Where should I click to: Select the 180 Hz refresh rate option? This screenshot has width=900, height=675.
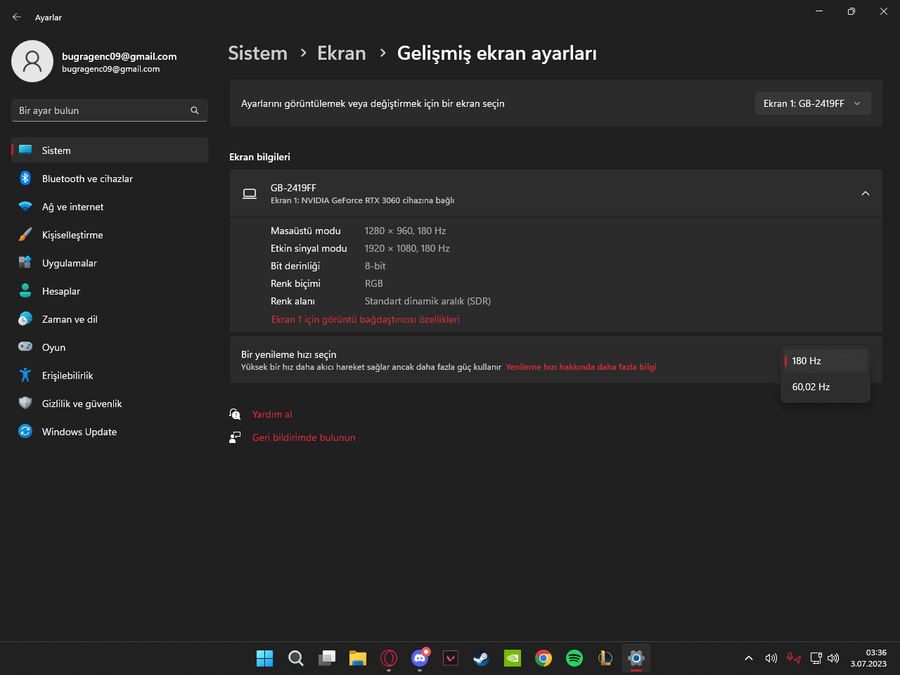click(x=825, y=361)
